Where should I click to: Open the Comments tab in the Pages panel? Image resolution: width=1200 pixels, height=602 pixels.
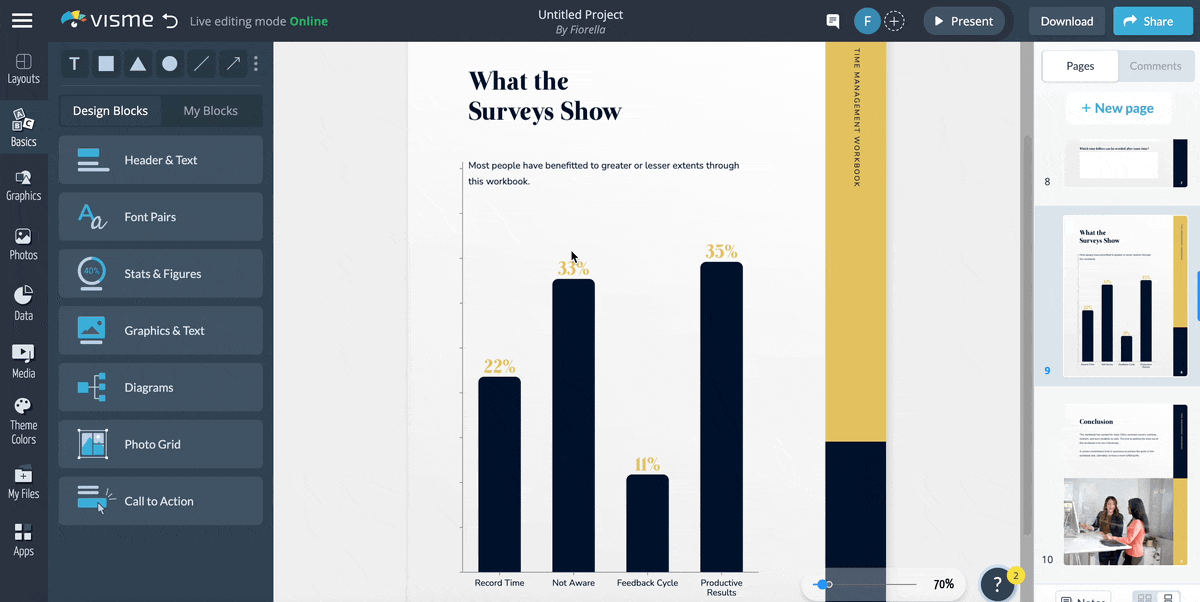tap(1155, 66)
